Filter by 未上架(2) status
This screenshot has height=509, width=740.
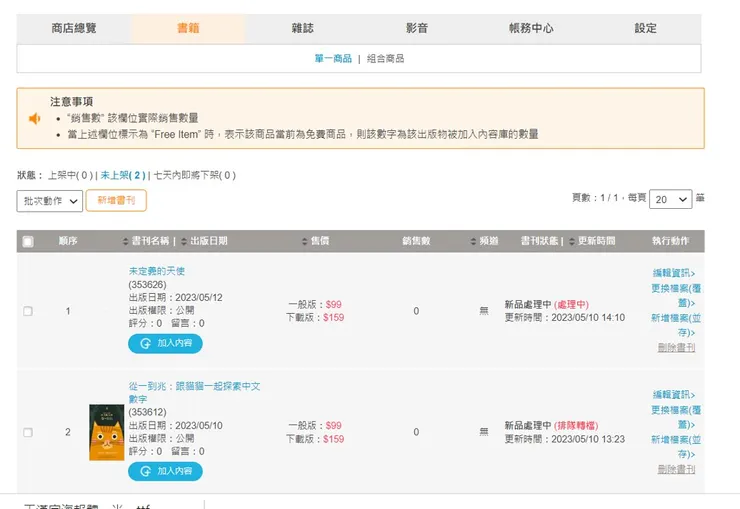tap(123, 175)
